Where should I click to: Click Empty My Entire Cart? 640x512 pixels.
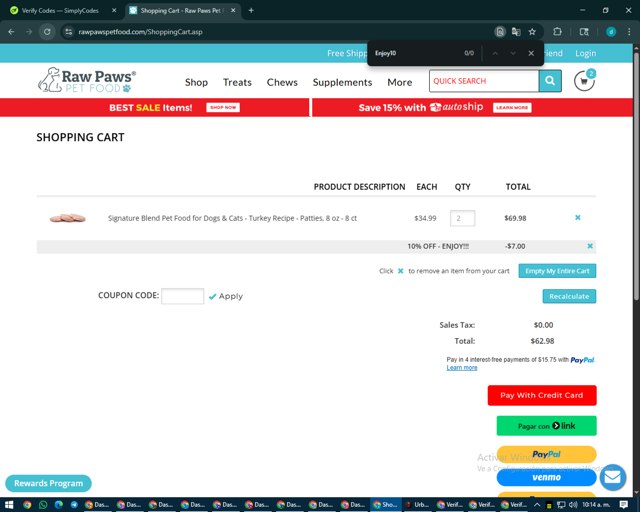(x=557, y=271)
